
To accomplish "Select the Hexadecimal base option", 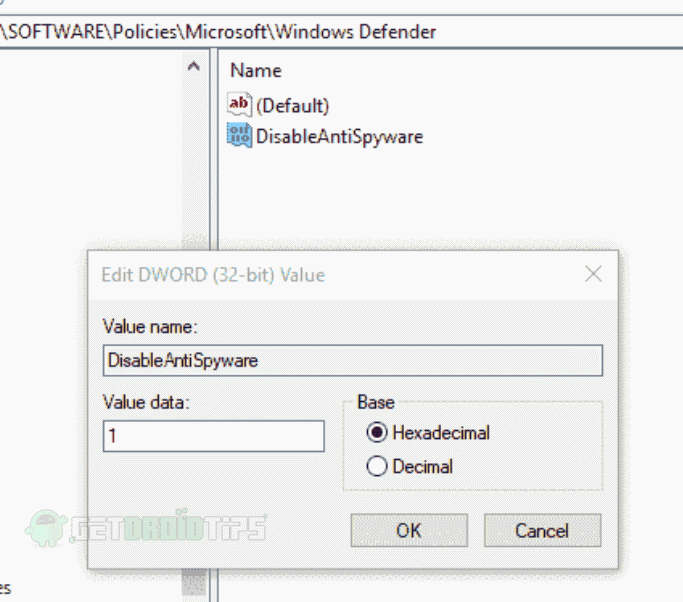I will (377, 433).
